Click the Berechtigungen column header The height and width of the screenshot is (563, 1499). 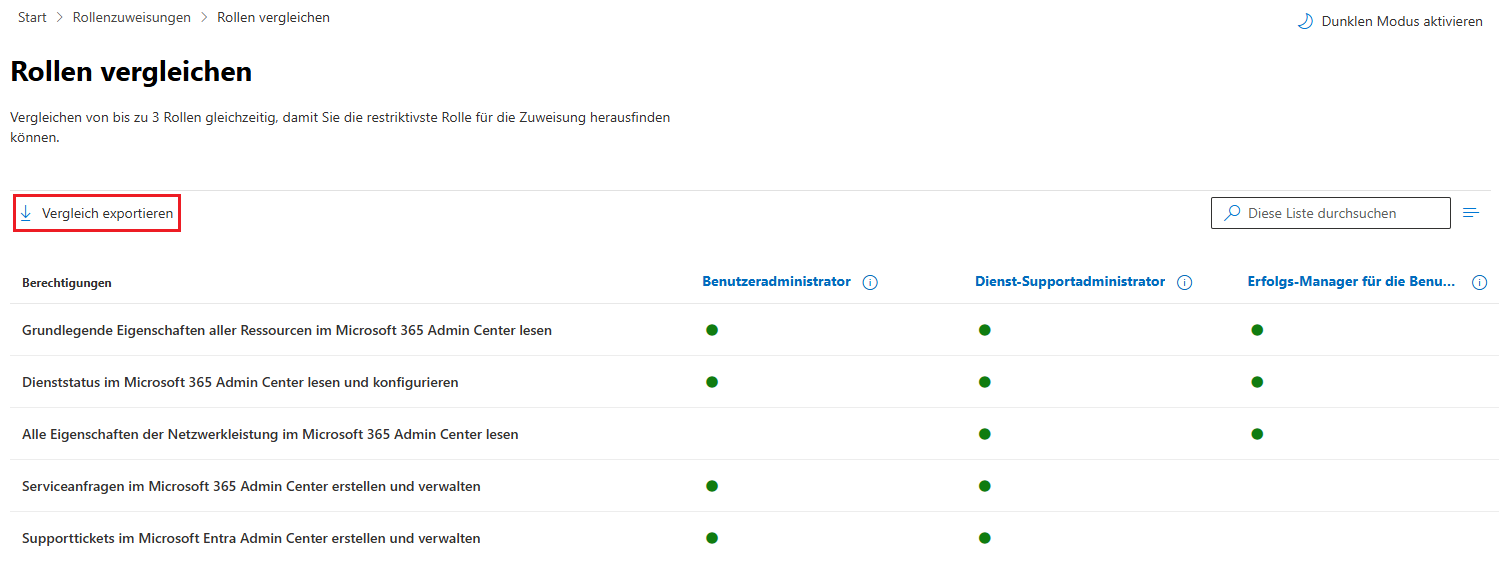[67, 283]
